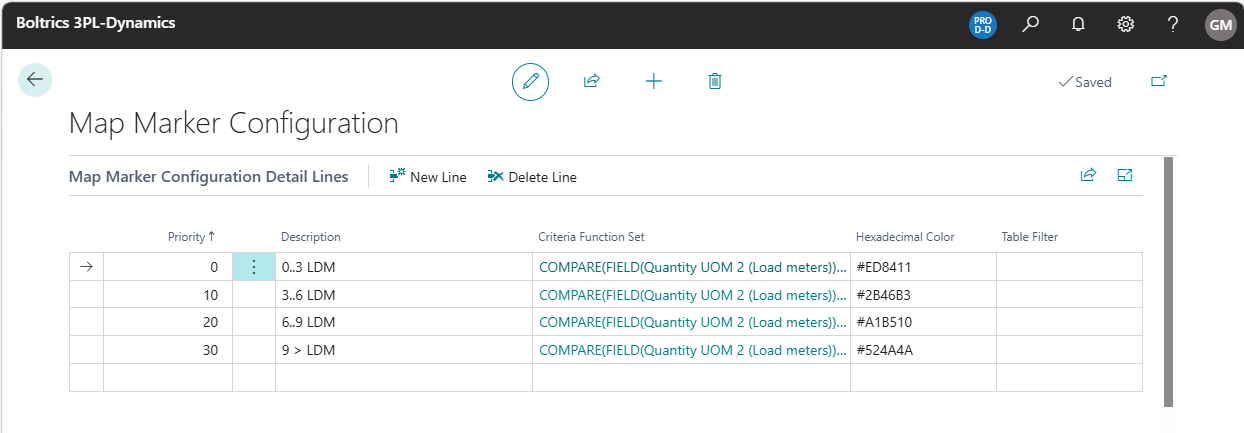This screenshot has width=1244, height=433.
Task: Open the notifications bell
Action: pyautogui.click(x=1078, y=24)
